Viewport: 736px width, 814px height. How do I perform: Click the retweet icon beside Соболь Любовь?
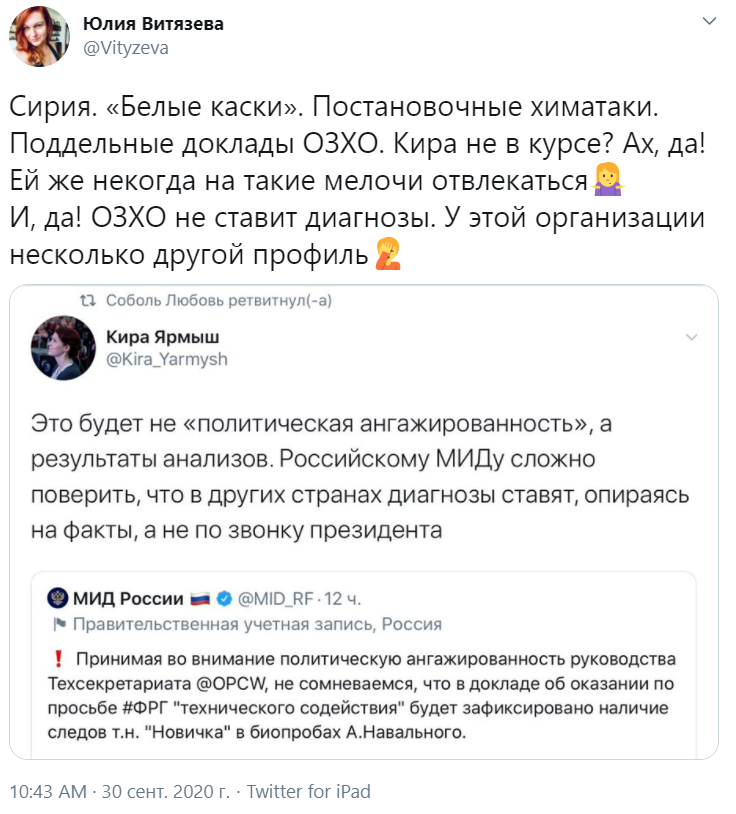(x=88, y=299)
